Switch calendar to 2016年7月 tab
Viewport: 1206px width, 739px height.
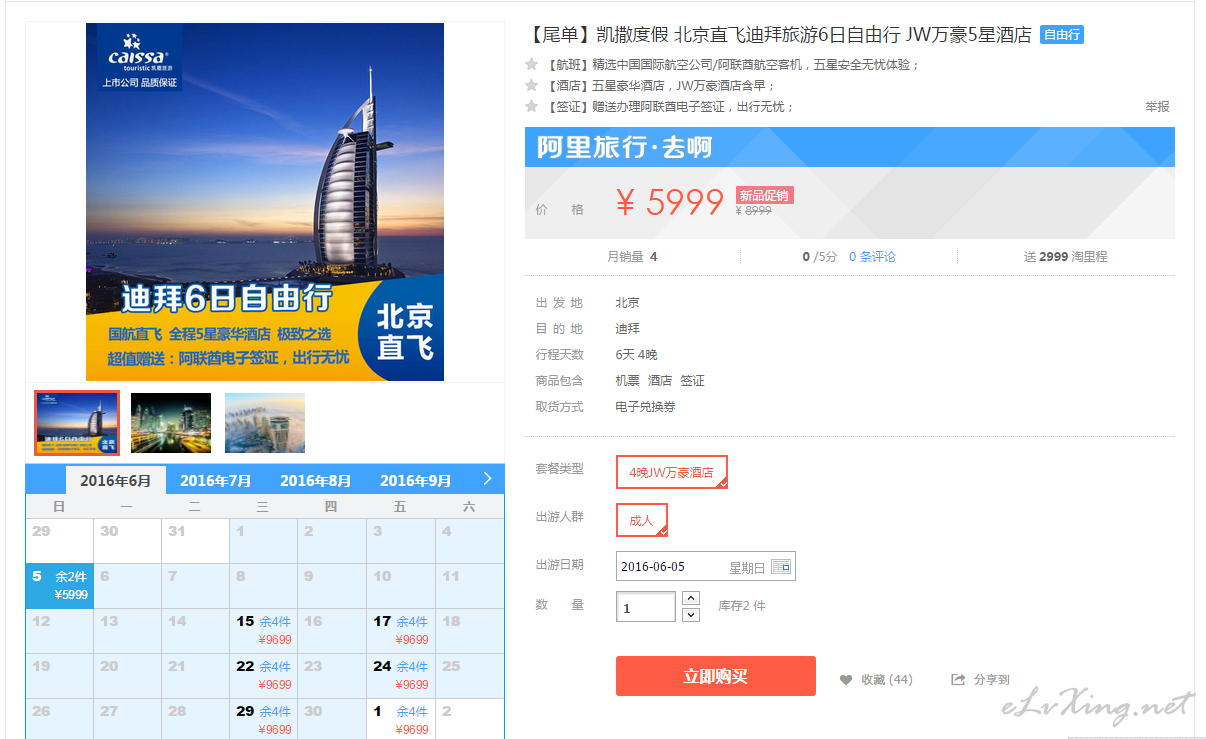point(216,481)
